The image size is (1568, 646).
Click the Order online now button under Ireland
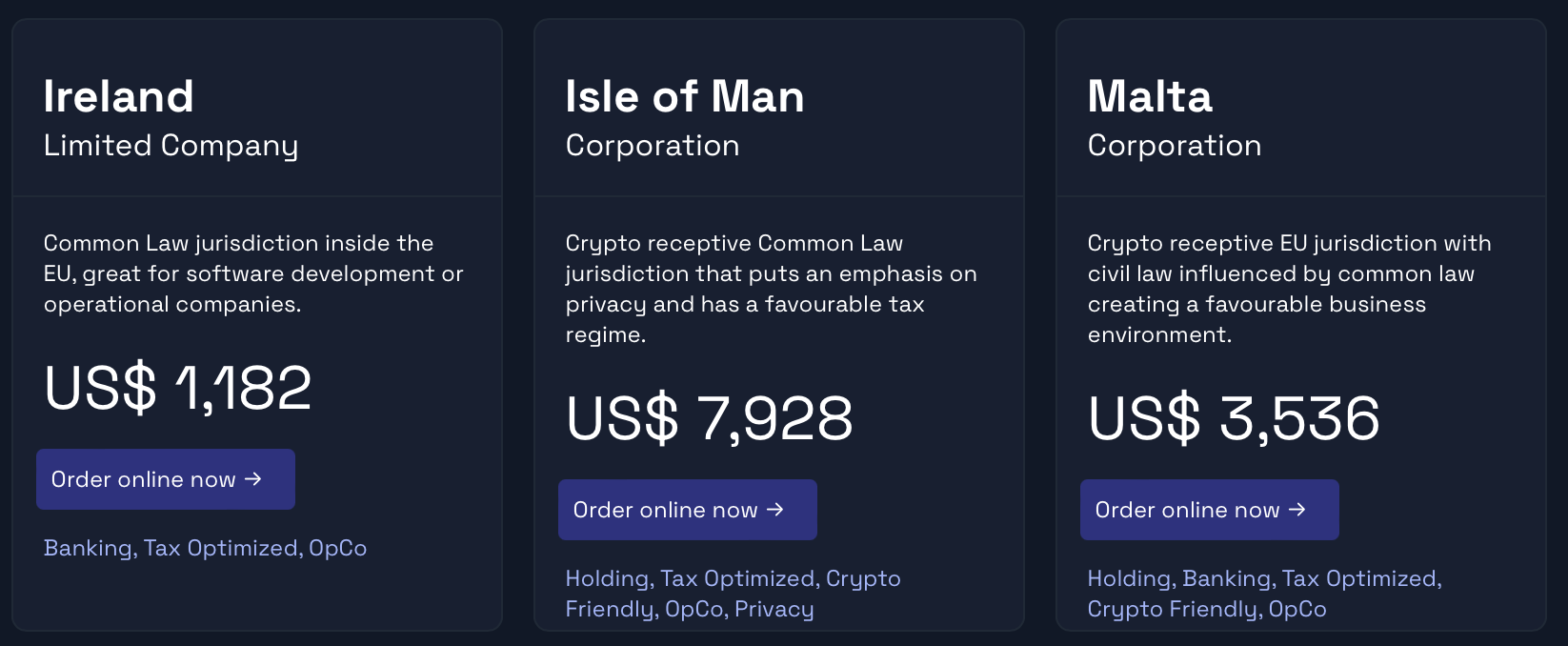[165, 479]
